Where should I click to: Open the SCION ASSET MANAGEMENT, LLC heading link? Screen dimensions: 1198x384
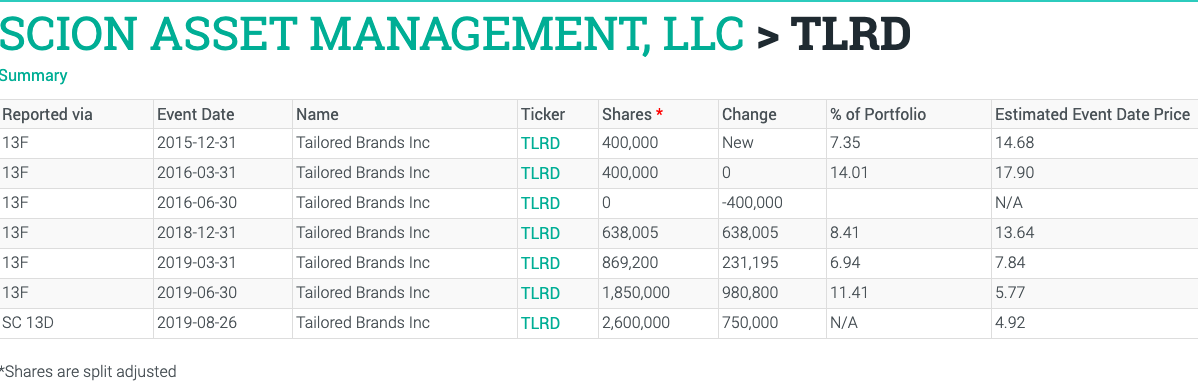coord(371,34)
